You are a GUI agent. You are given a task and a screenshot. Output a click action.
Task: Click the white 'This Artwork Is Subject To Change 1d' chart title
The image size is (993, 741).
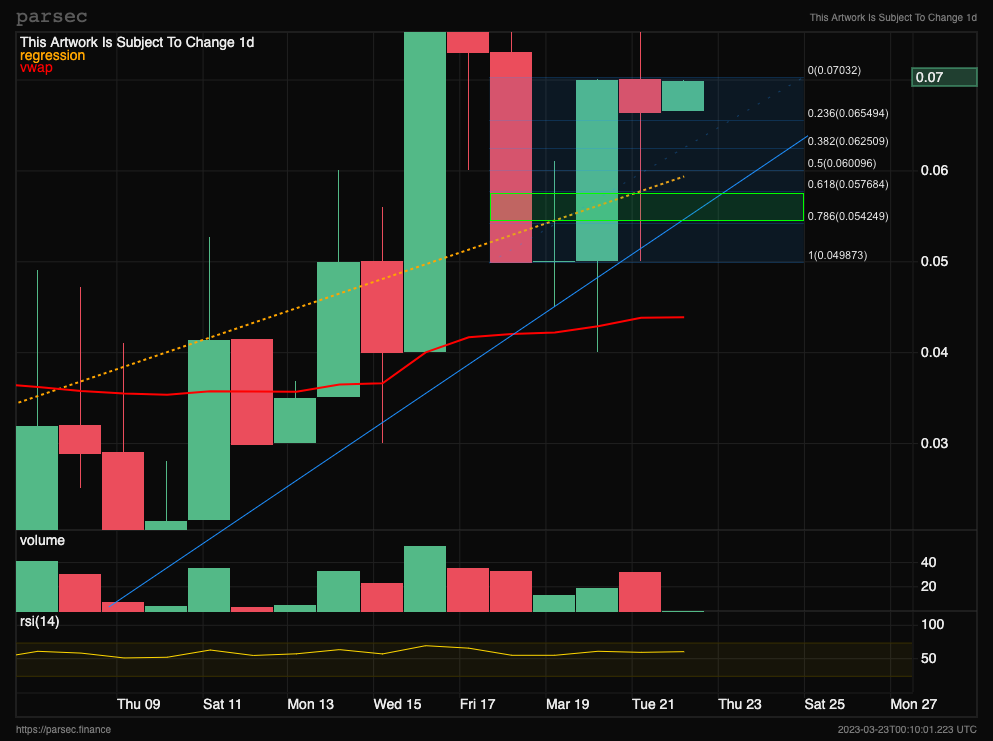point(137,42)
